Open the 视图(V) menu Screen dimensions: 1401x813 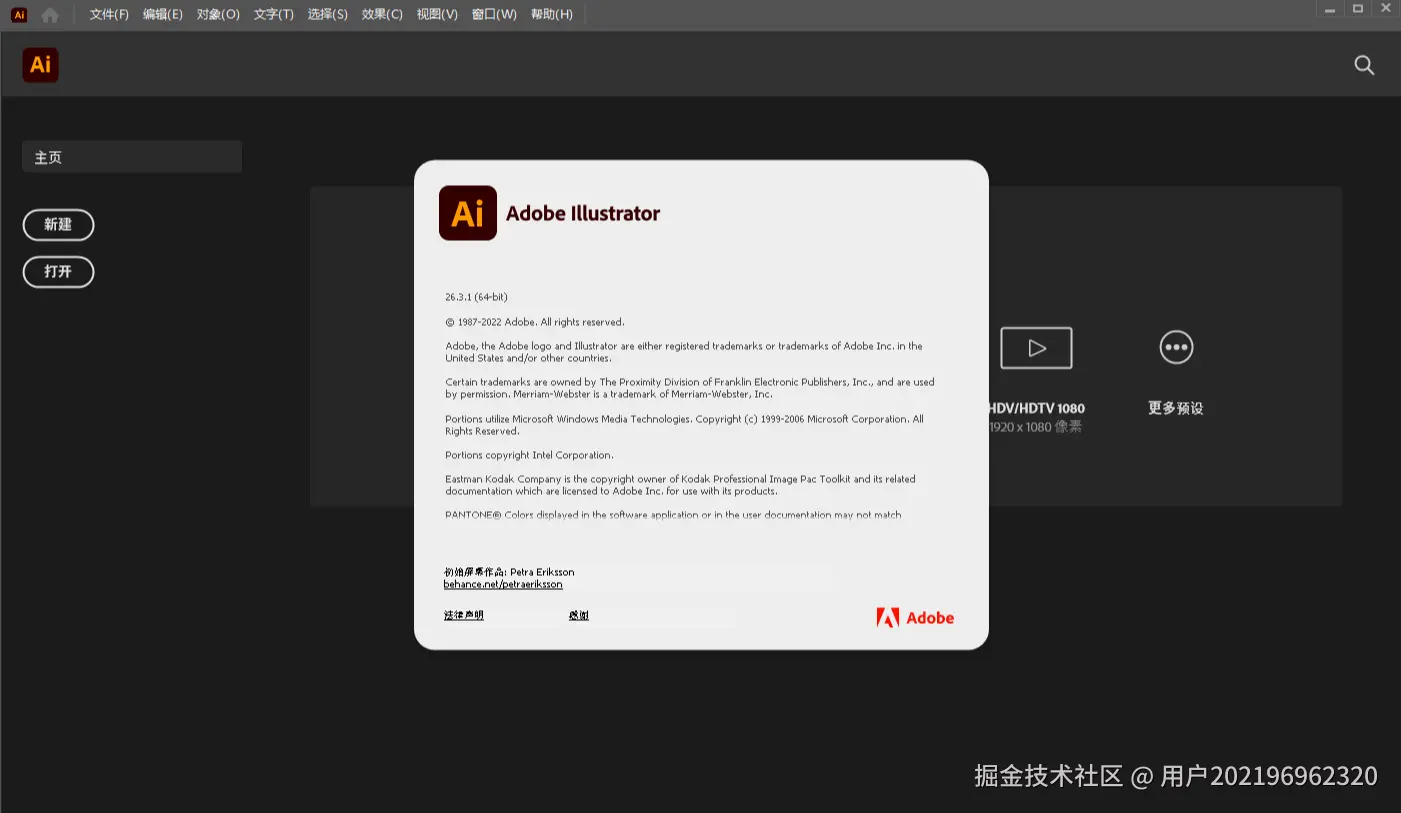click(x=437, y=14)
